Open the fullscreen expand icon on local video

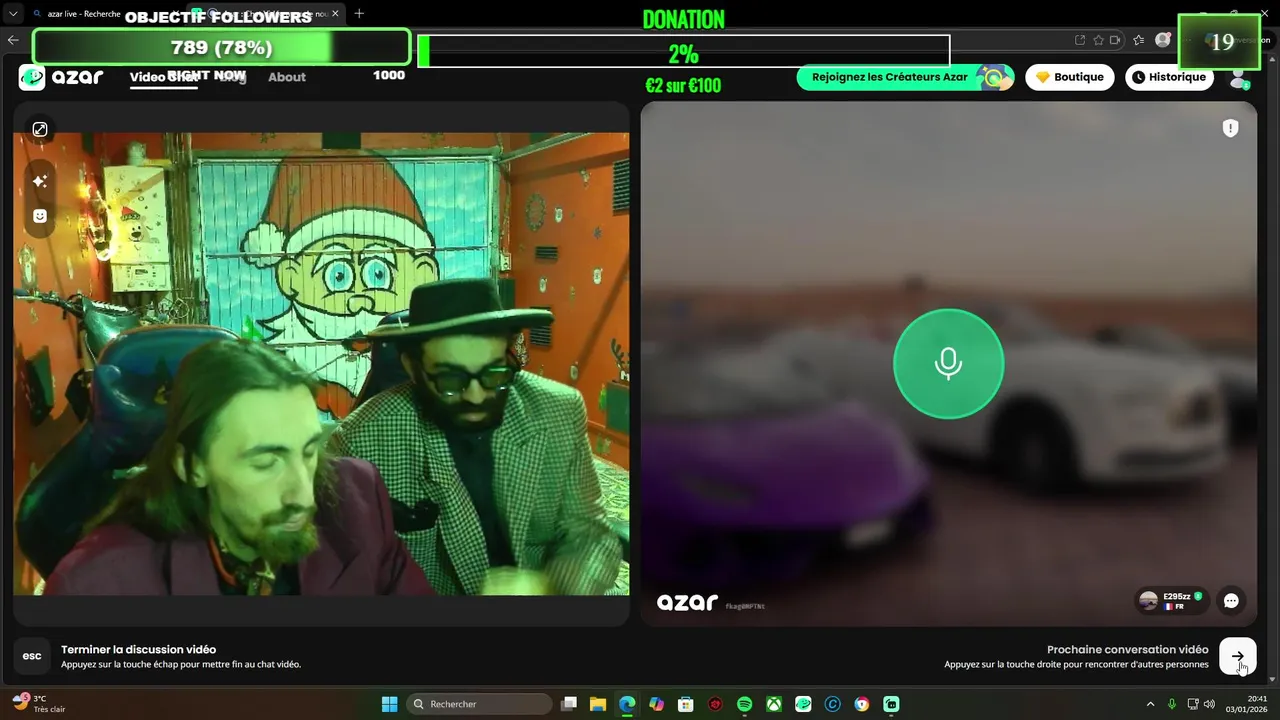(40, 129)
